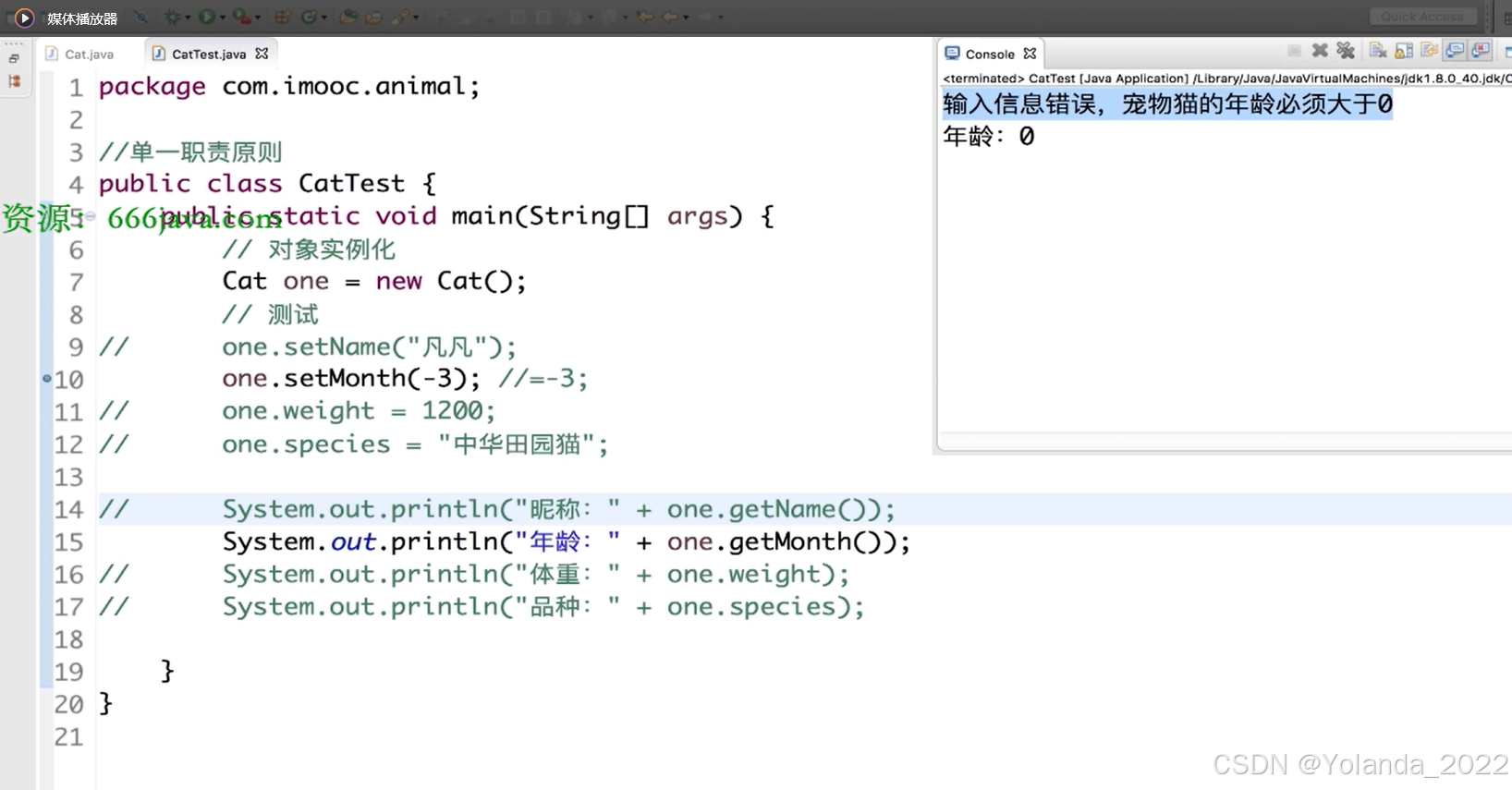Screen dimensions: 1512x790
Task: Open the Package Explorer icon in left strip
Action: (14, 81)
